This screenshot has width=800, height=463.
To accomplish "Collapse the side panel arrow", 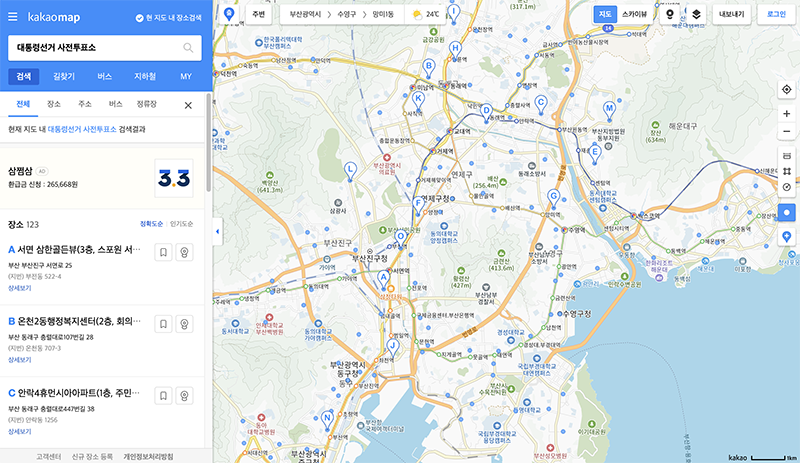I will point(218,231).
